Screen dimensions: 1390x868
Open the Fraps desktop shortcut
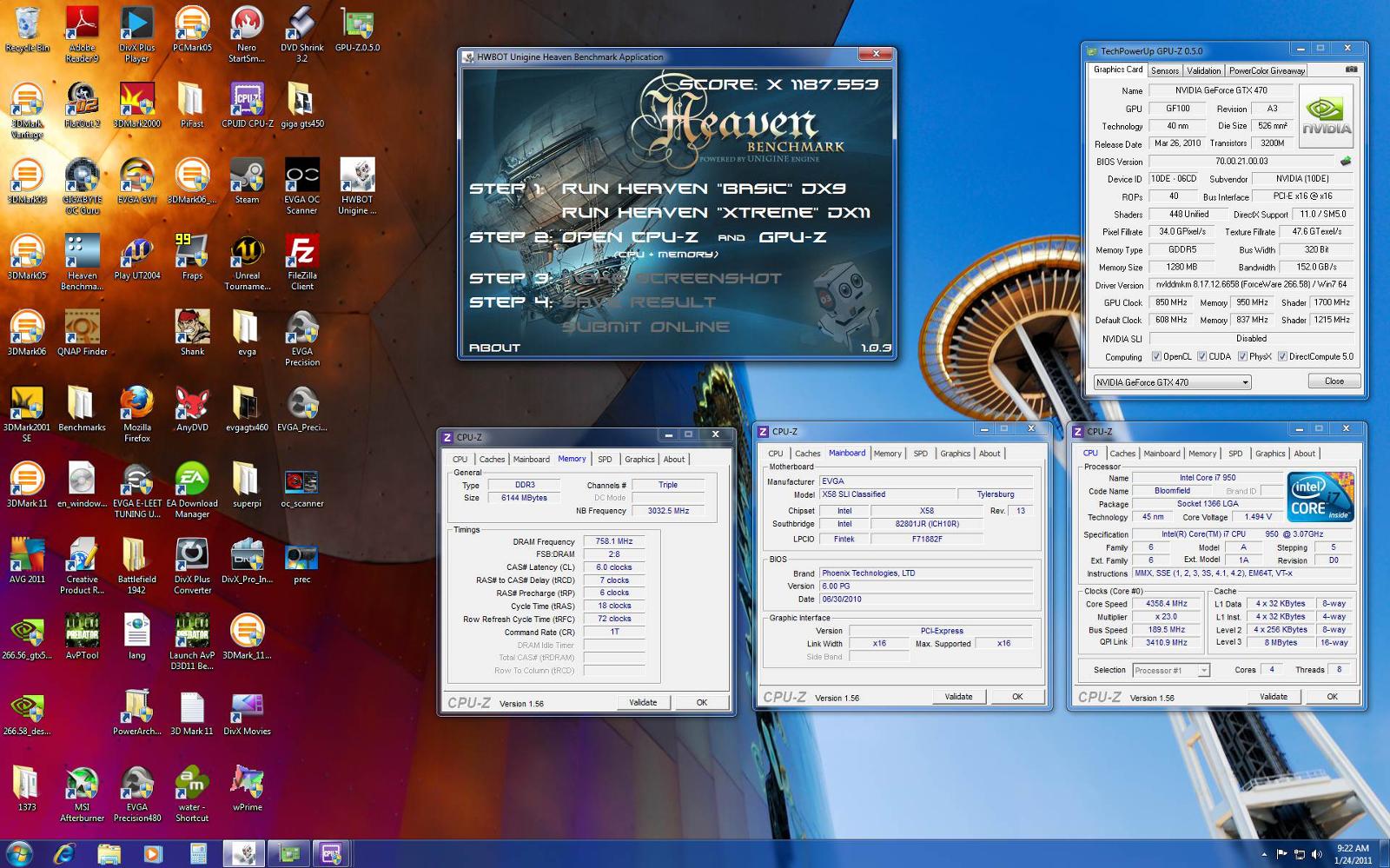coord(192,257)
